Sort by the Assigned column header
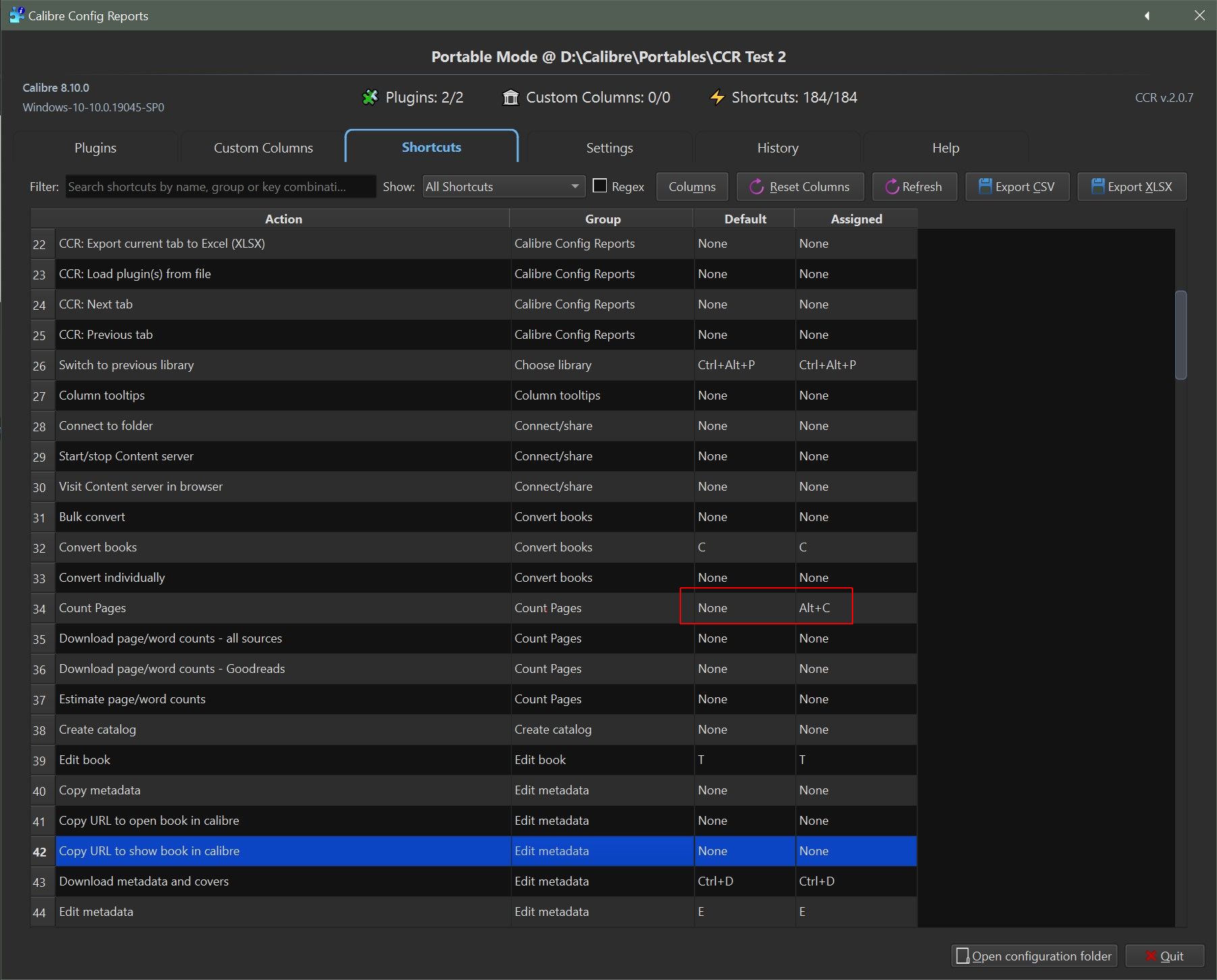The height and width of the screenshot is (980, 1217). (x=857, y=219)
